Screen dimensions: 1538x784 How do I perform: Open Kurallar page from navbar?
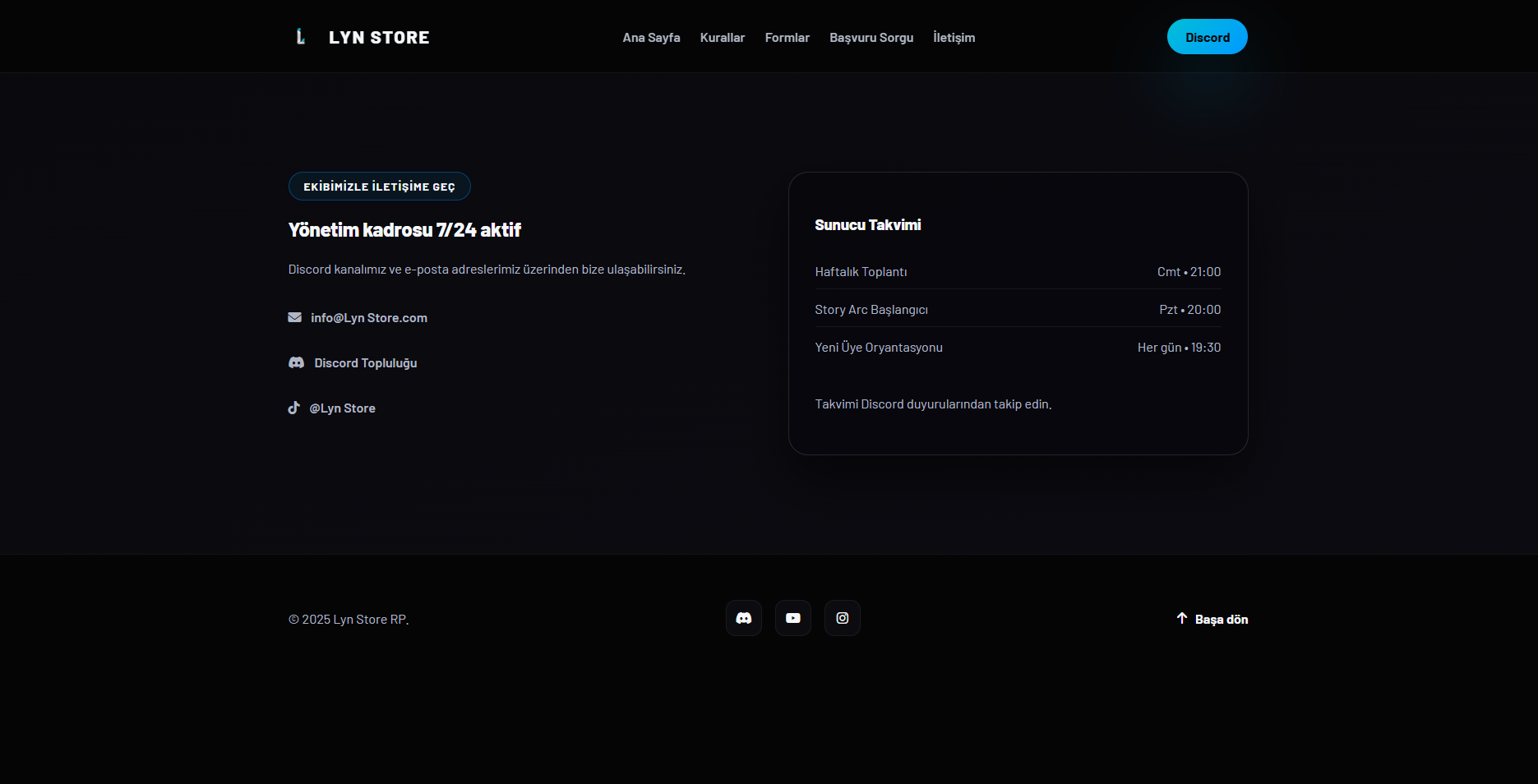[x=722, y=38]
